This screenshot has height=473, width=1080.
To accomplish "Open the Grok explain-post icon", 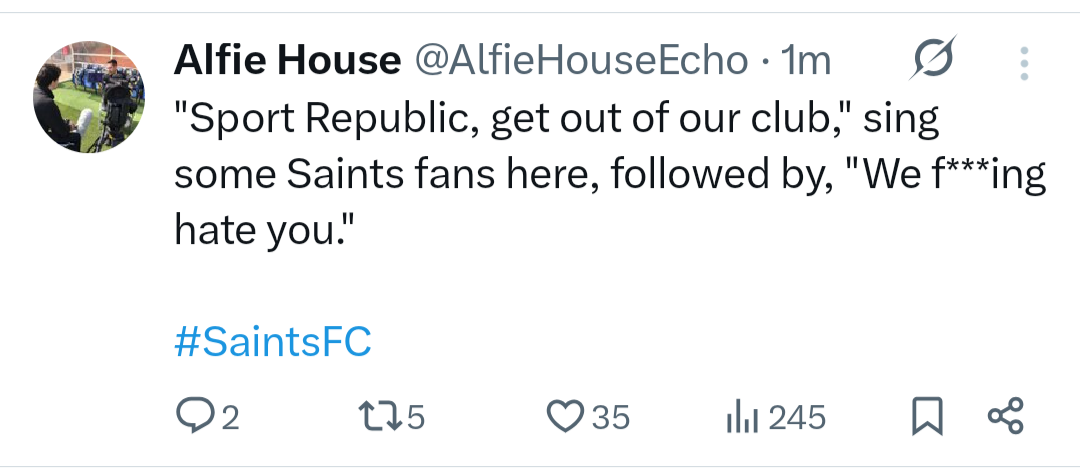I will [x=932, y=61].
